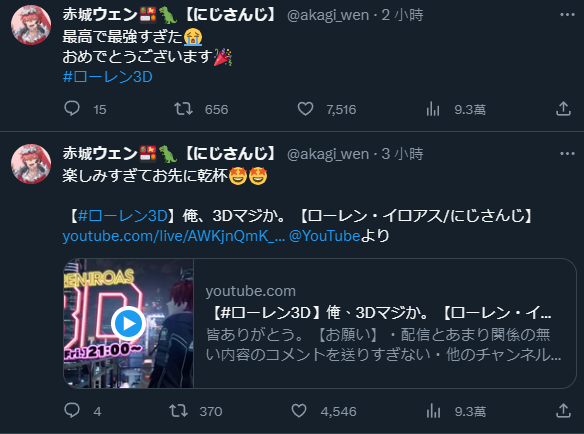Open the @YouTube mention link
This screenshot has height=434, width=584.
tap(324, 236)
